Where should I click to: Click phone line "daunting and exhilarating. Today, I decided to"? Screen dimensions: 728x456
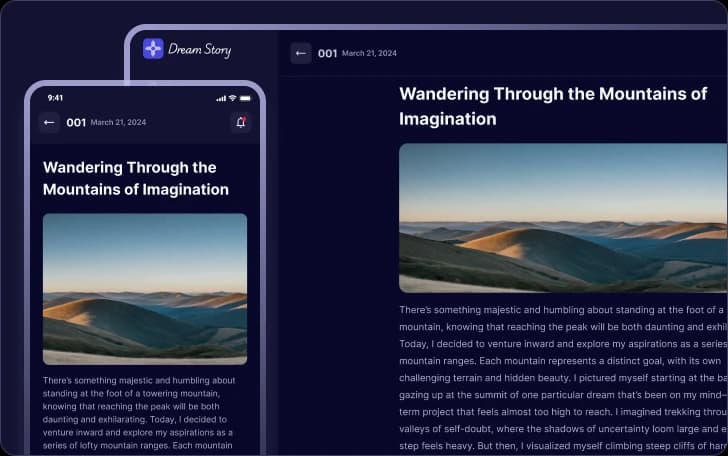point(135,419)
